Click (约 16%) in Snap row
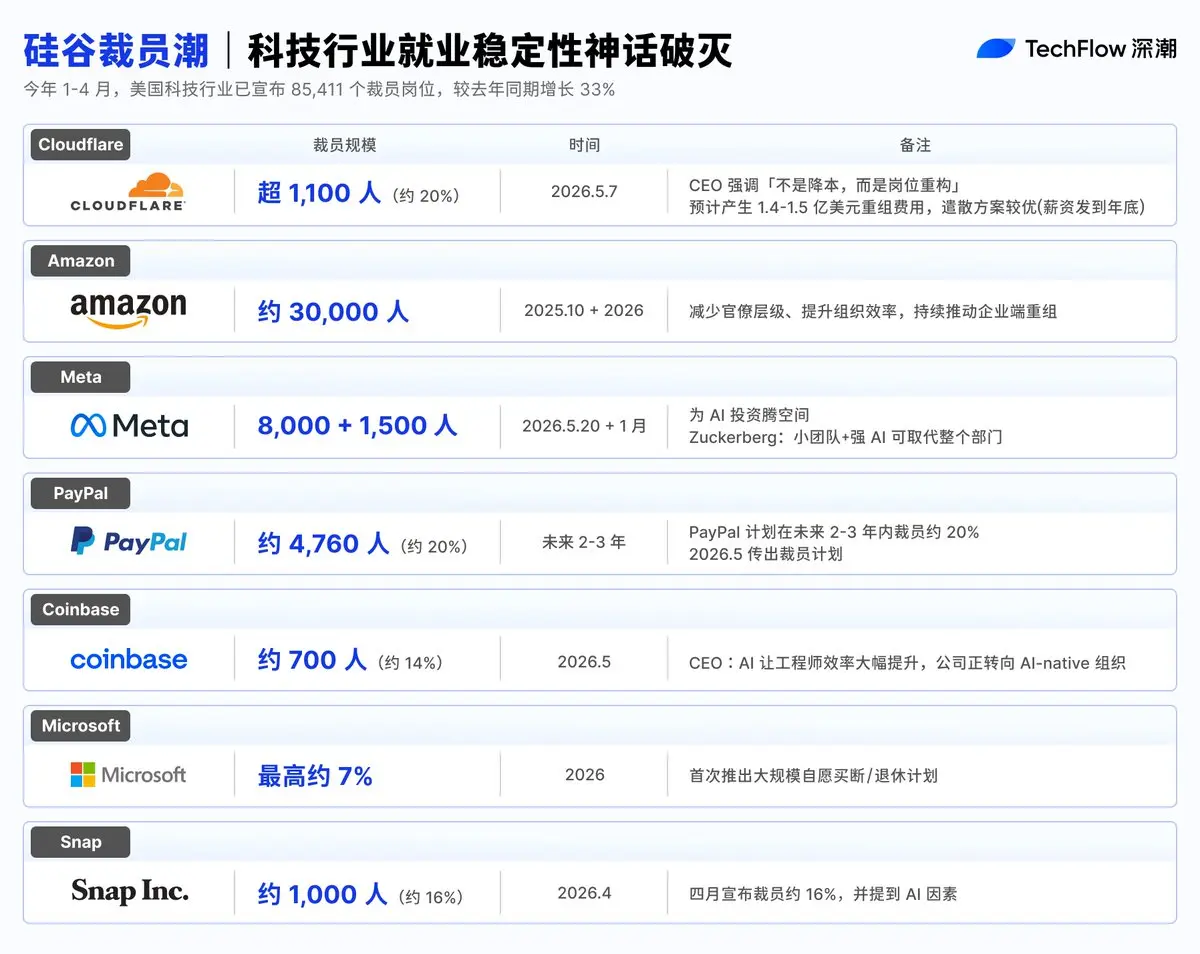1200x954 pixels. point(431,897)
